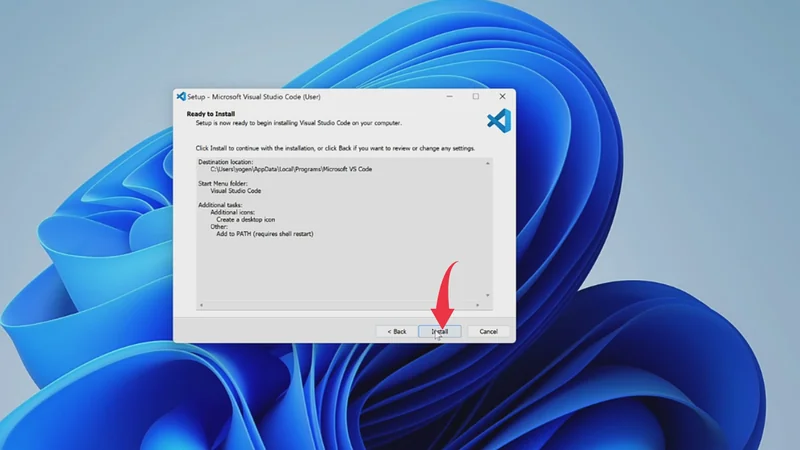Click the summary box scroll up arrow
800x450 pixels.
click(488, 161)
